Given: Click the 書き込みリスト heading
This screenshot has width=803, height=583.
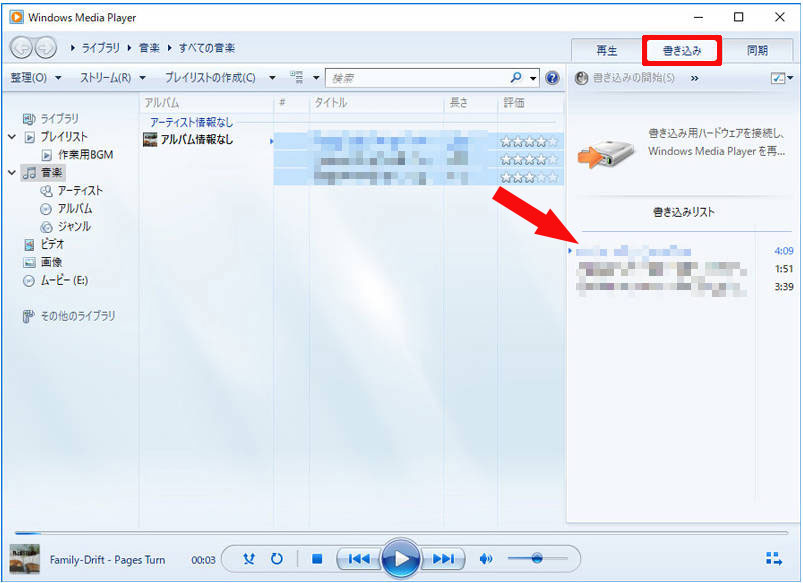Looking at the screenshot, I should tap(684, 212).
